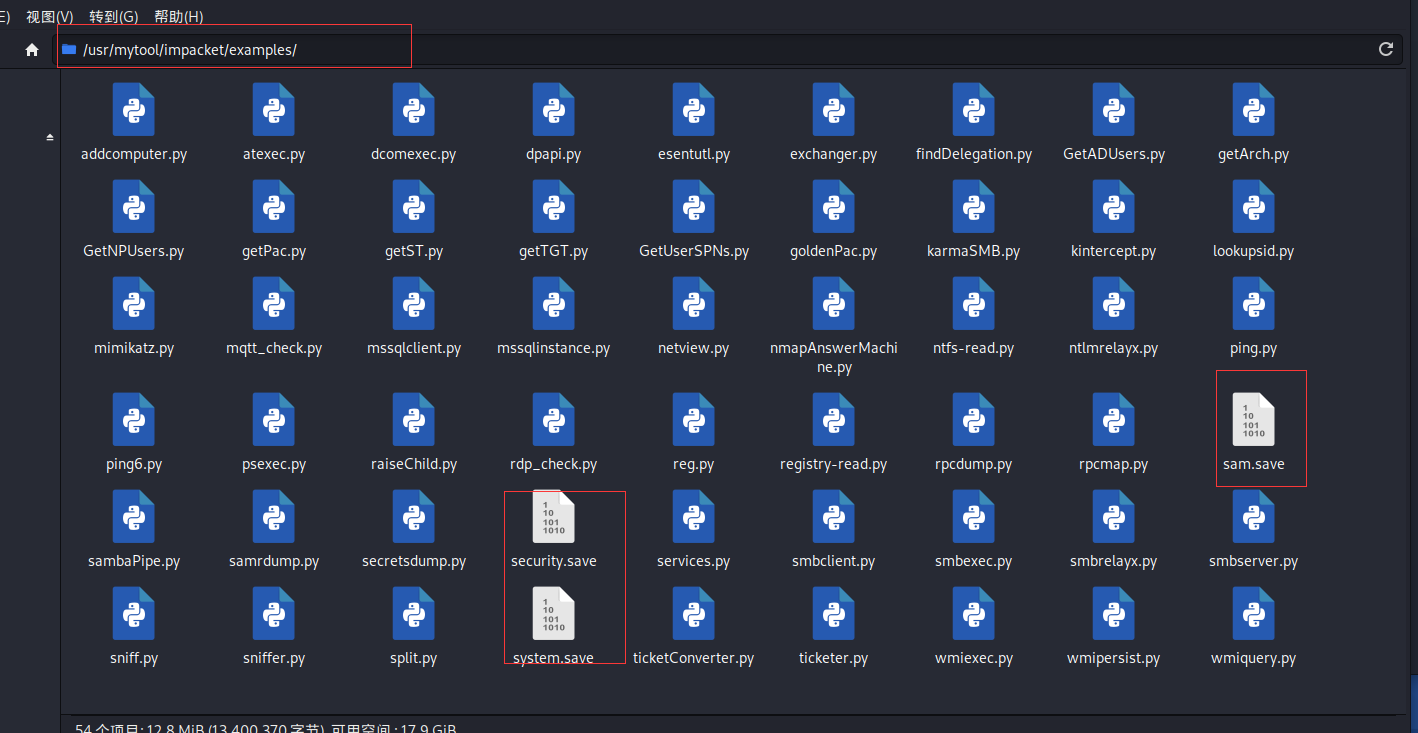1418x733 pixels.
Task: Click the sniffer.py file name
Action: (274, 659)
